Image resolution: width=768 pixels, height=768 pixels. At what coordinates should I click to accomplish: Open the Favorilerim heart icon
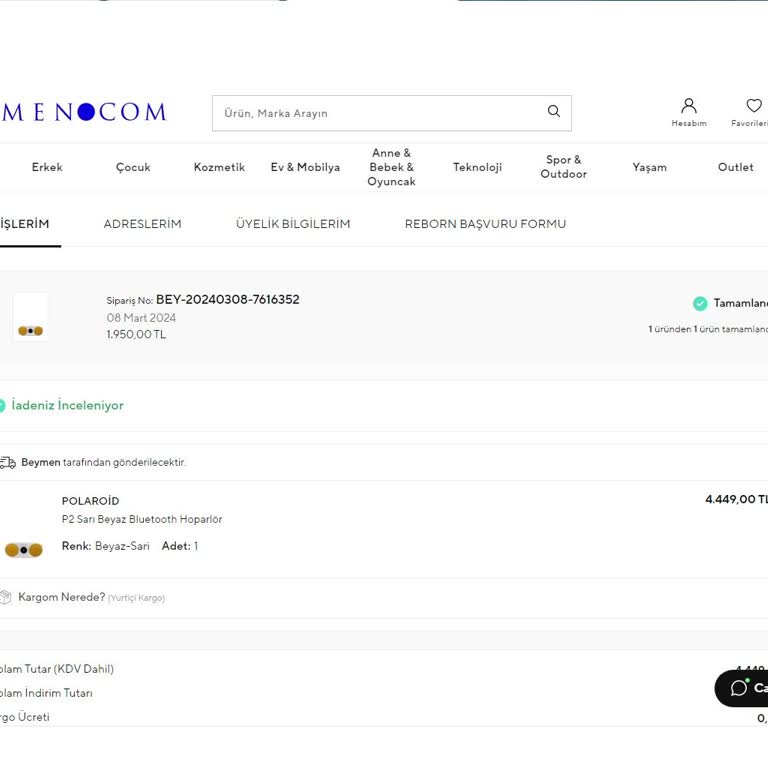(753, 106)
